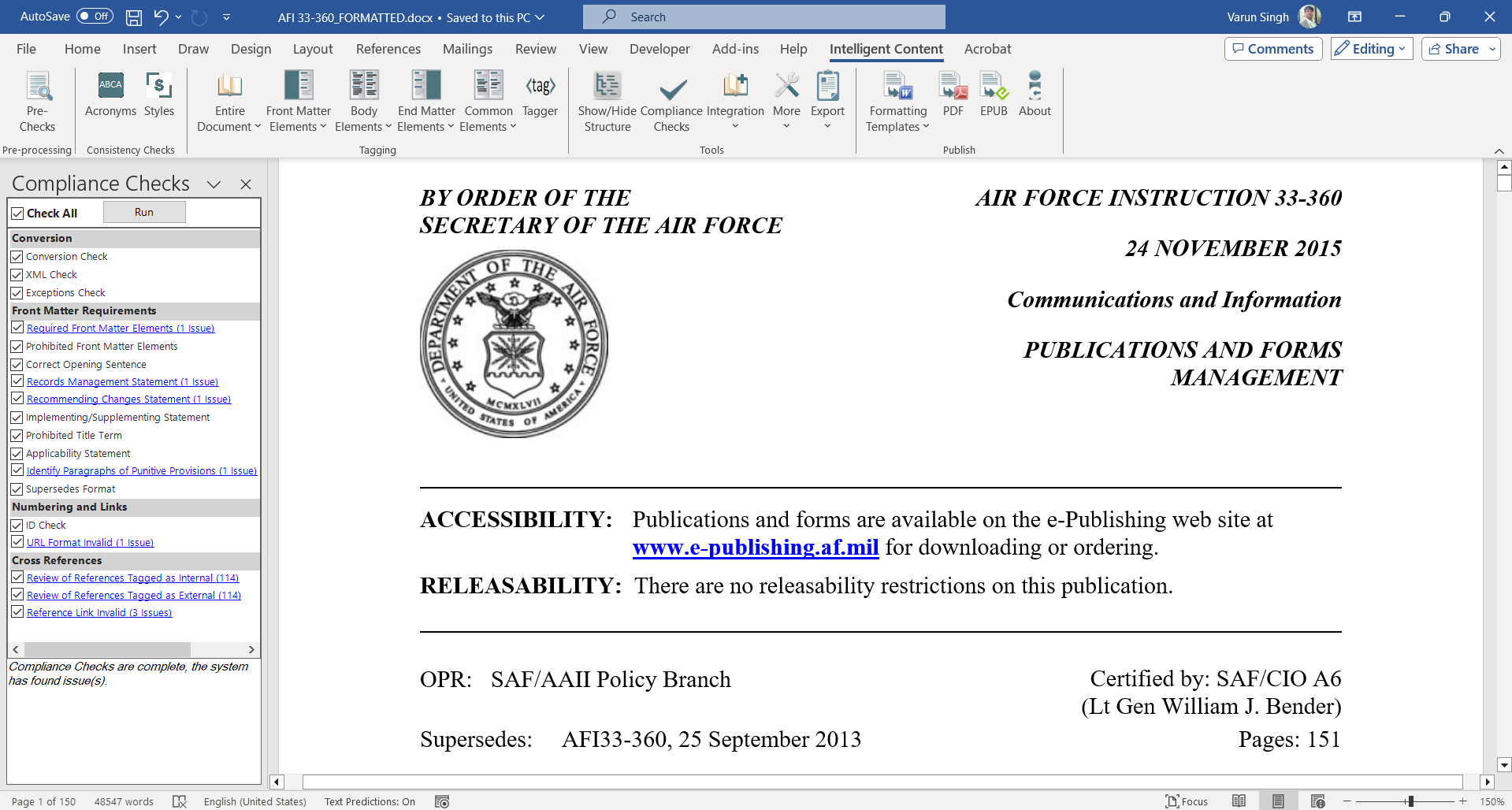Turn on the AutoSave toggle
Image resolution: width=1512 pixels, height=810 pixels.
click(95, 17)
